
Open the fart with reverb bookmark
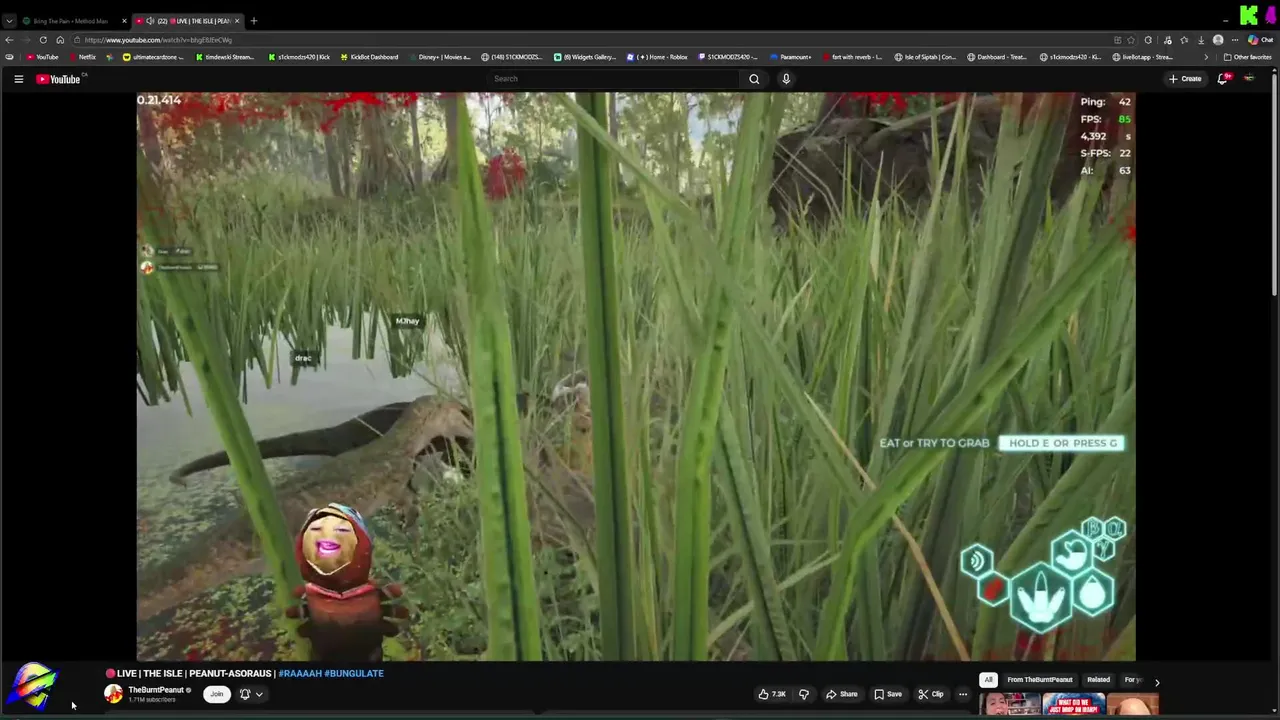(852, 57)
